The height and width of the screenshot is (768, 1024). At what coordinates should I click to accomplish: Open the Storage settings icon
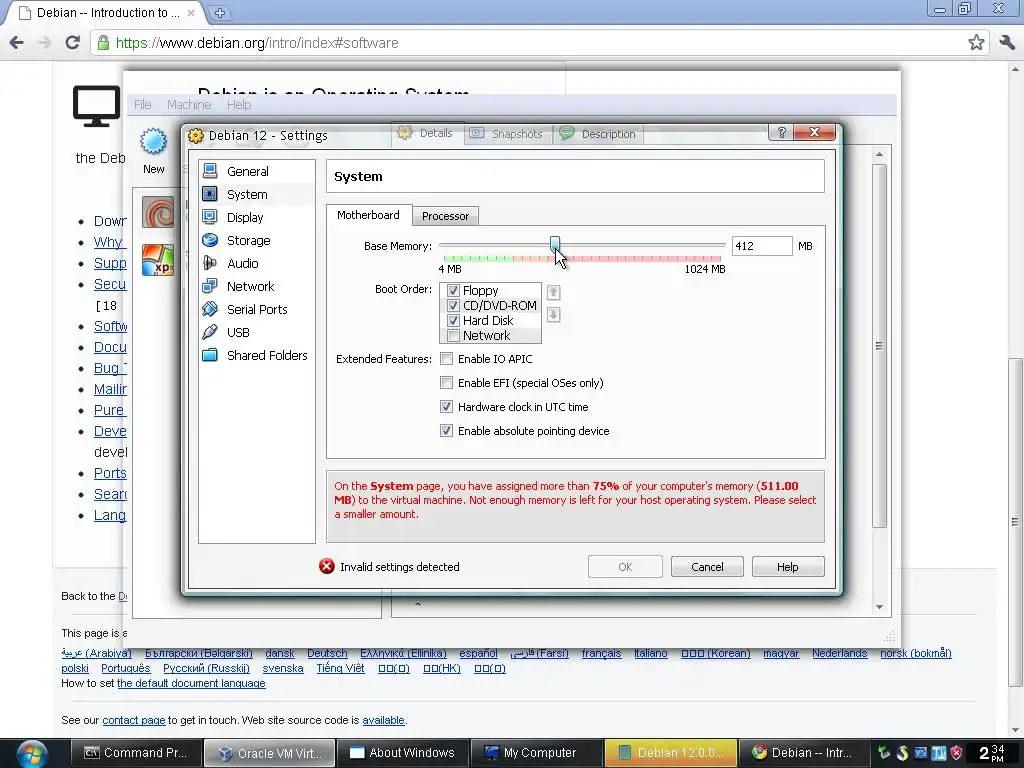(210, 240)
